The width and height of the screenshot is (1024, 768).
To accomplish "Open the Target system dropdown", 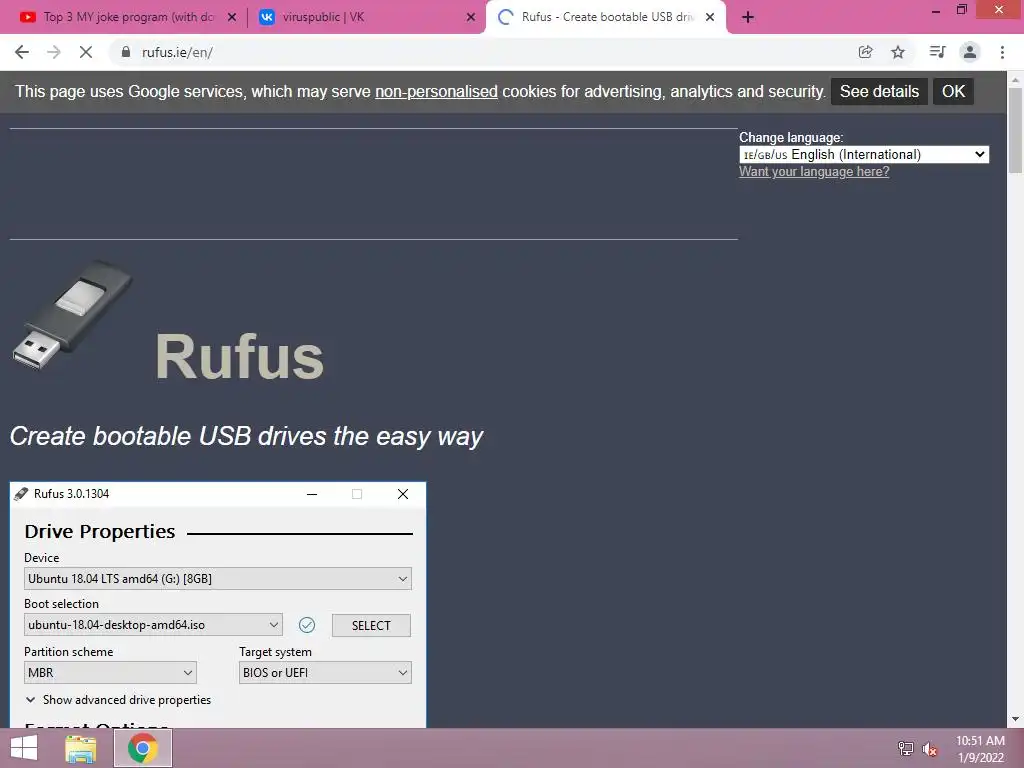I will [325, 673].
